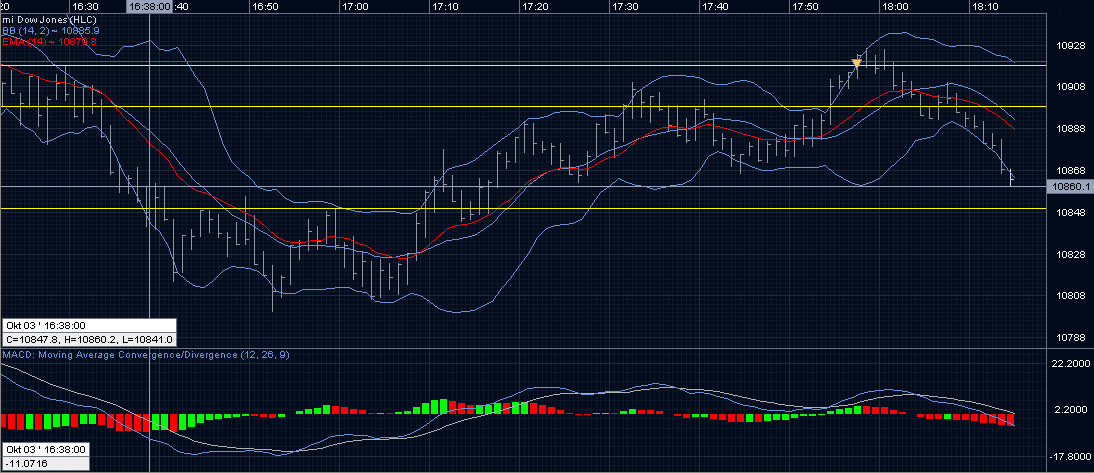The image size is (1094, 473).
Task: Click the 10808 price axis label
Action: point(1070,296)
